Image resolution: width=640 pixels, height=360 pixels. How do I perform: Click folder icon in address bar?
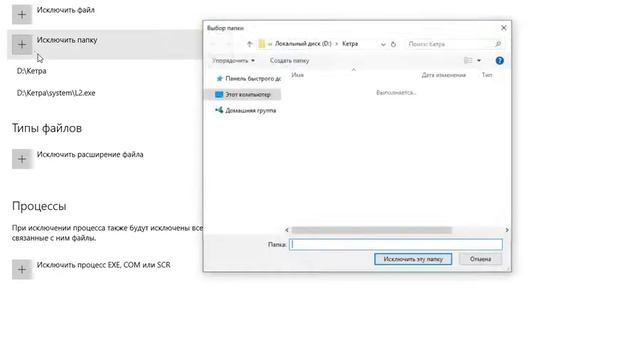262,44
